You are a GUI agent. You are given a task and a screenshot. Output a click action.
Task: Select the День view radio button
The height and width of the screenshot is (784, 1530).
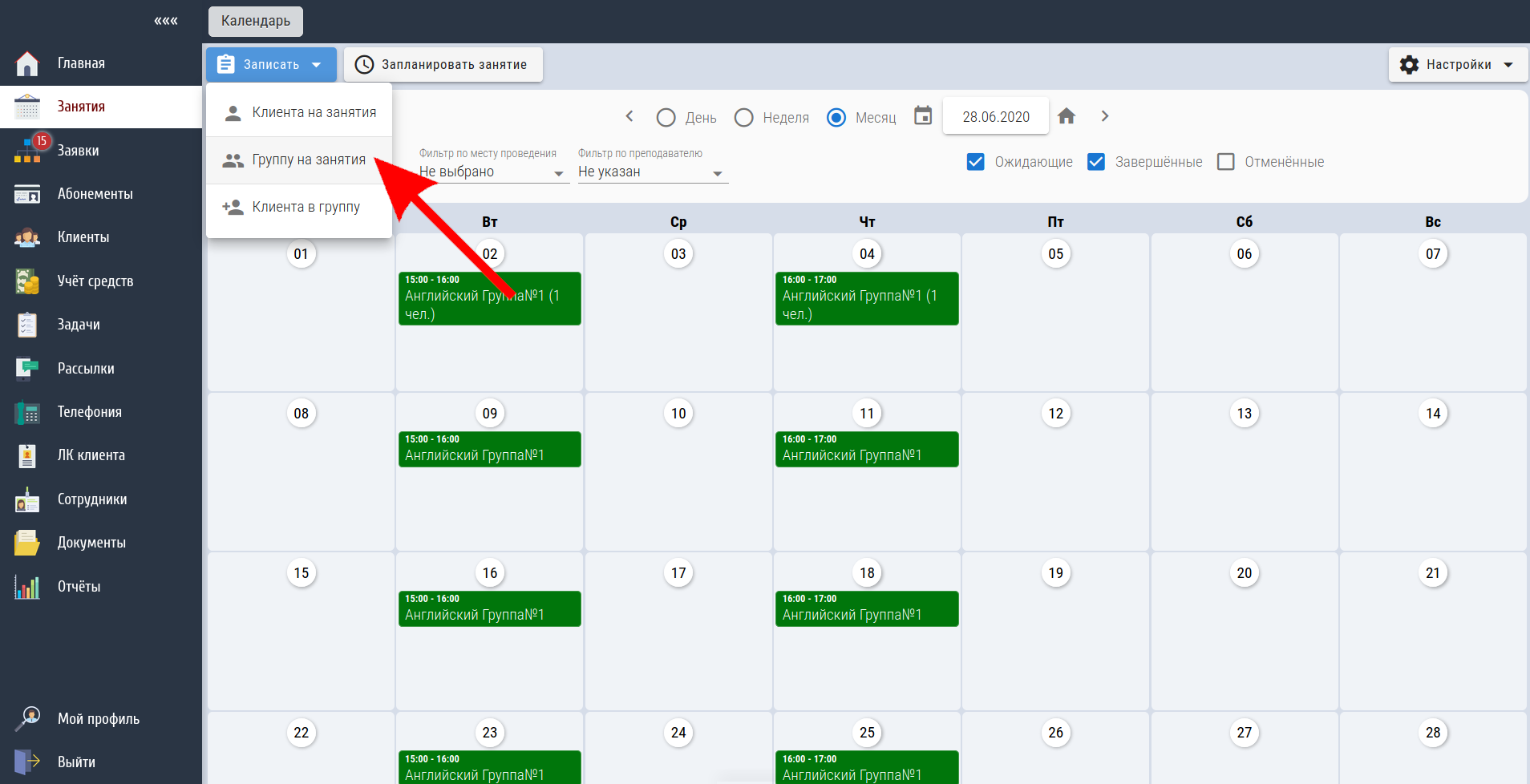pyautogui.click(x=666, y=118)
